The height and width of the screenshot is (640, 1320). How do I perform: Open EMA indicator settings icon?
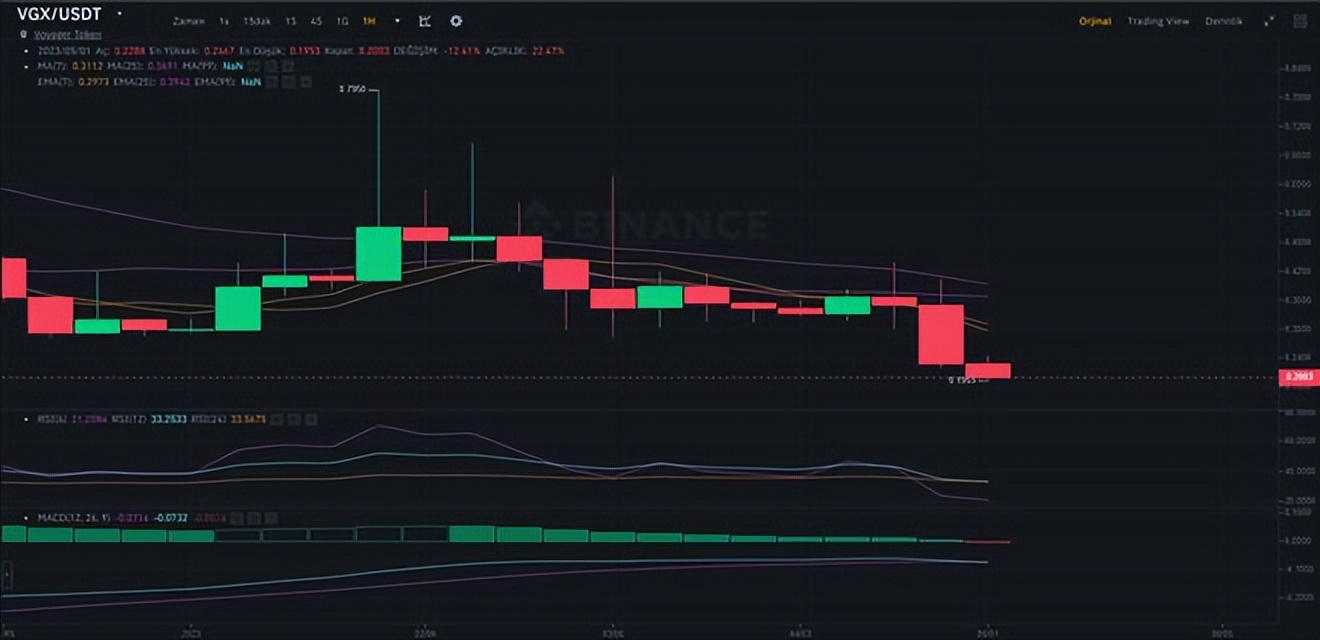(289, 81)
